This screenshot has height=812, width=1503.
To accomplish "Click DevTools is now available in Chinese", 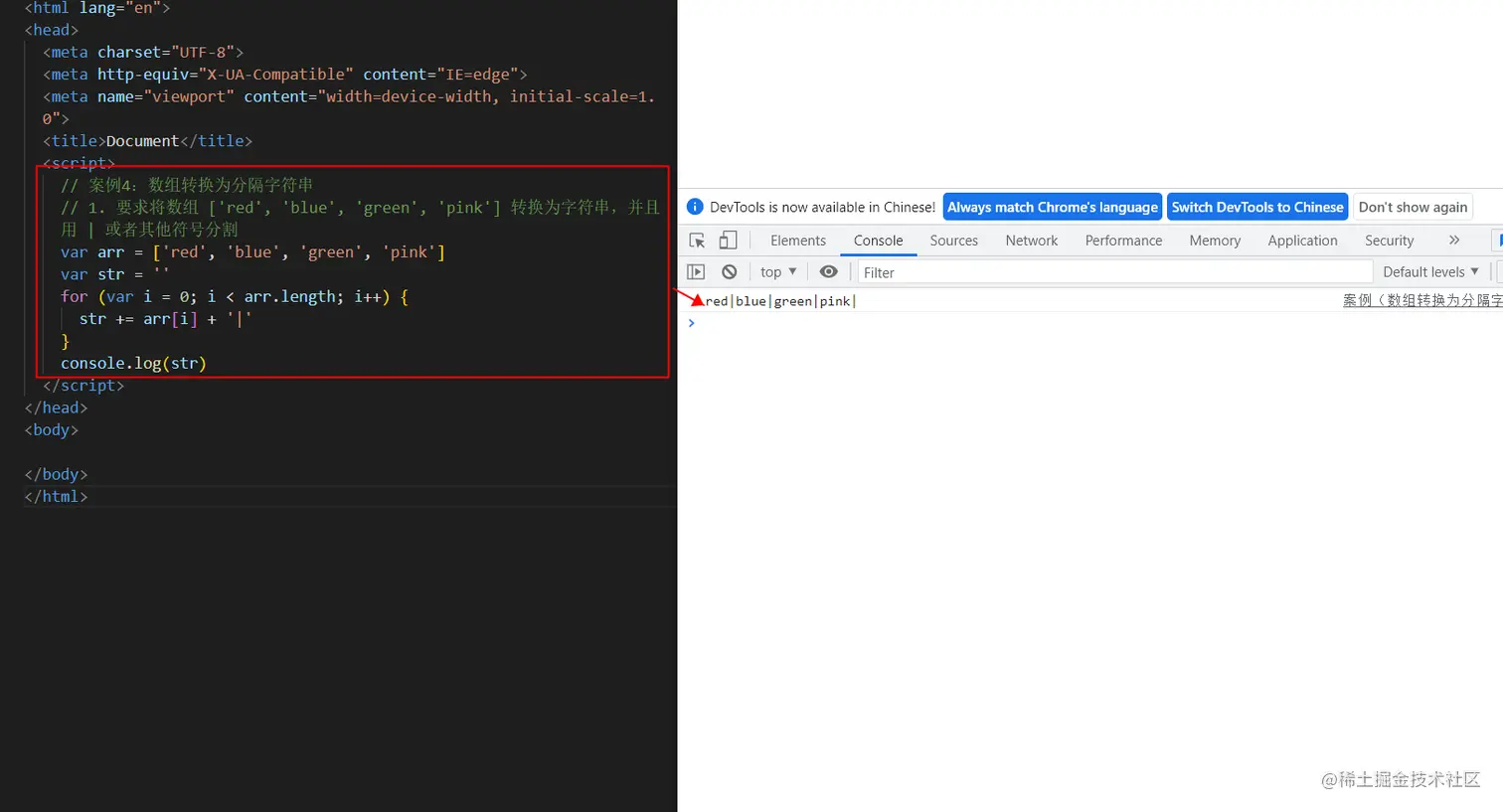I will click(822, 207).
